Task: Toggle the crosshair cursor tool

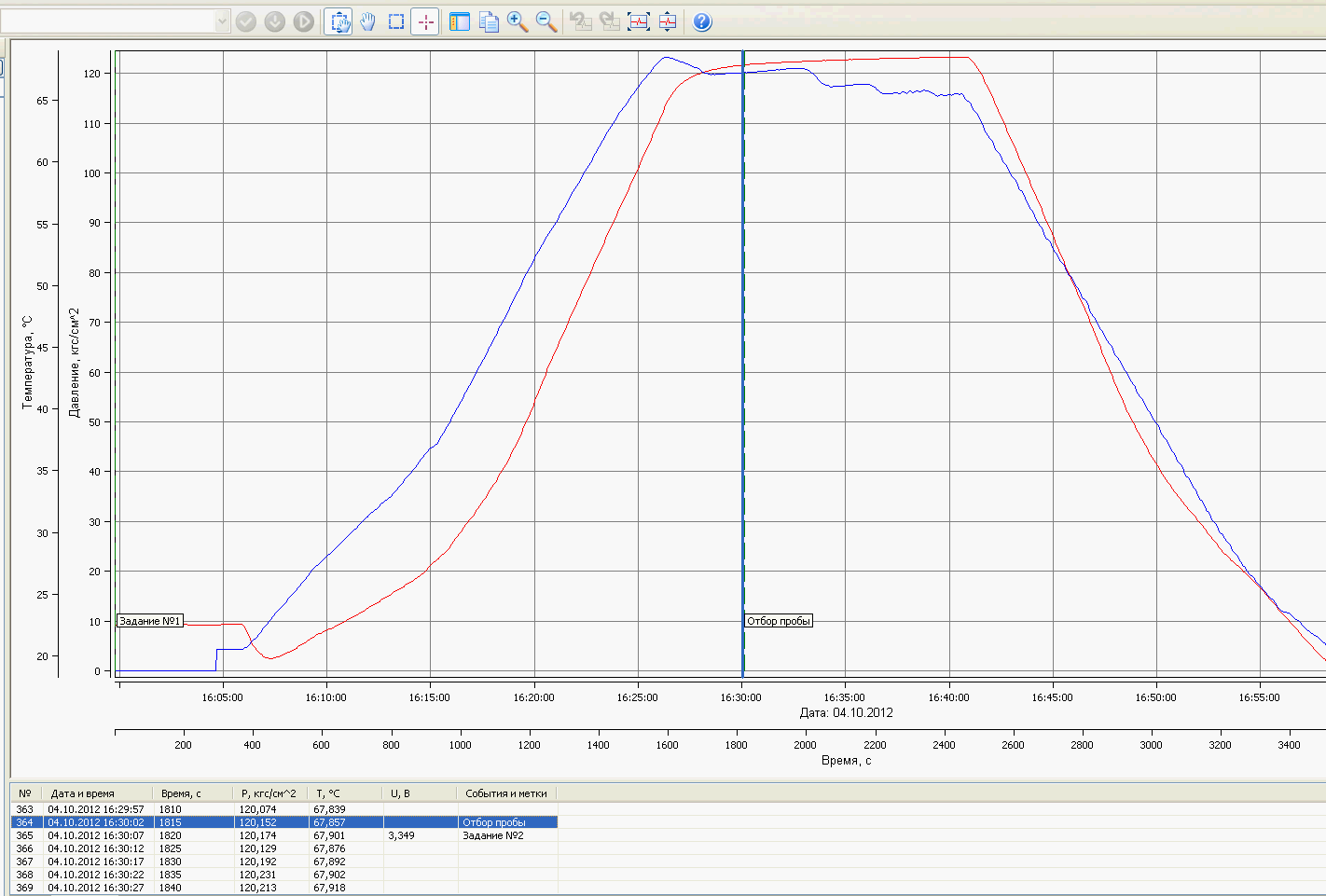Action: (425, 21)
